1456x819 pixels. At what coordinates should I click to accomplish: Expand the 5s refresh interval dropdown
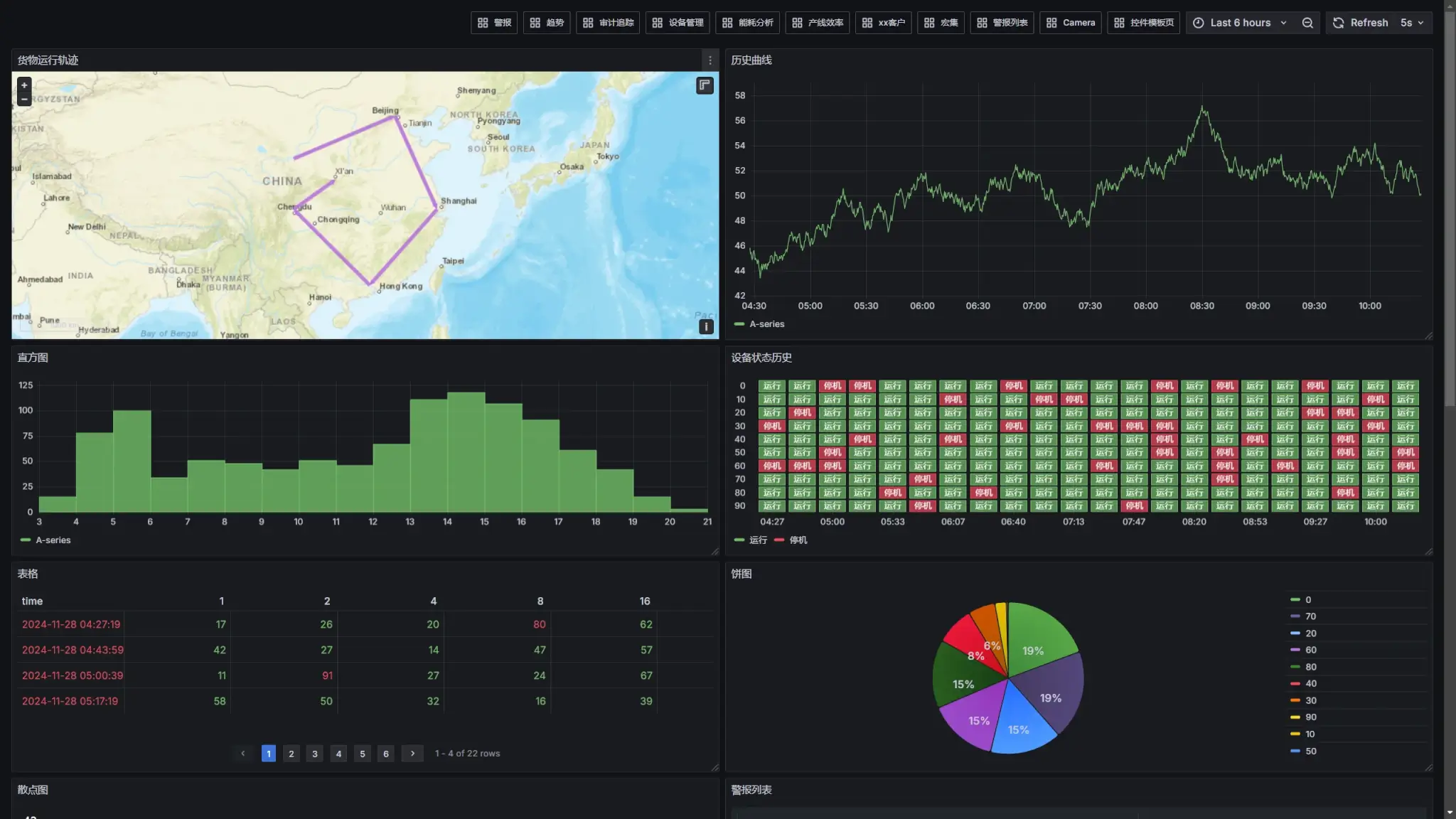point(1413,23)
